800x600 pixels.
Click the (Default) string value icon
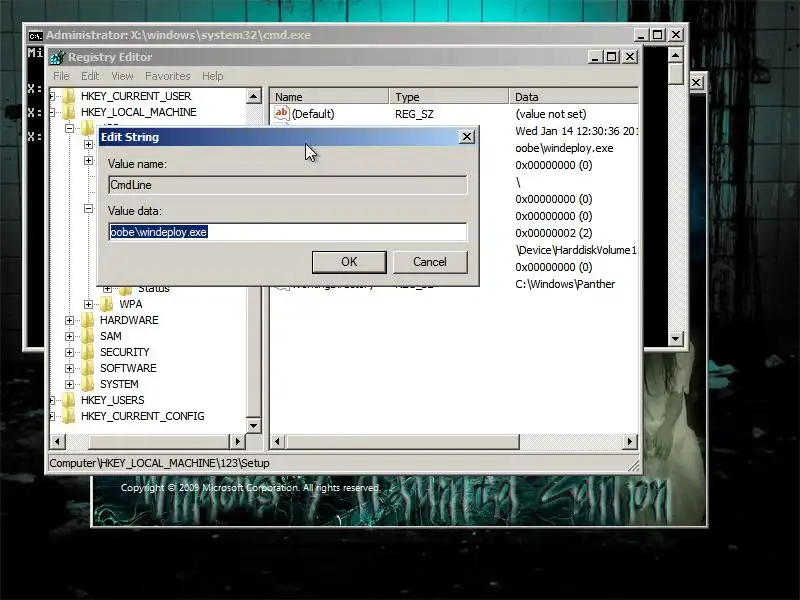pos(282,113)
